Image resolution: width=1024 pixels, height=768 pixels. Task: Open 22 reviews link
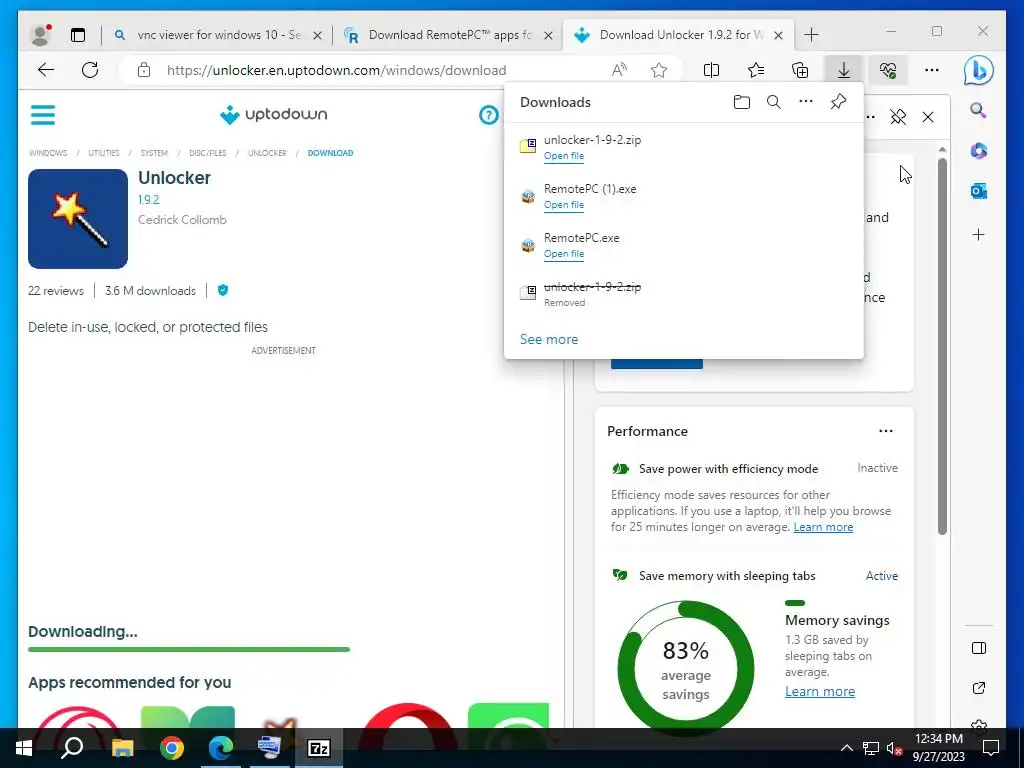pyautogui.click(x=56, y=291)
